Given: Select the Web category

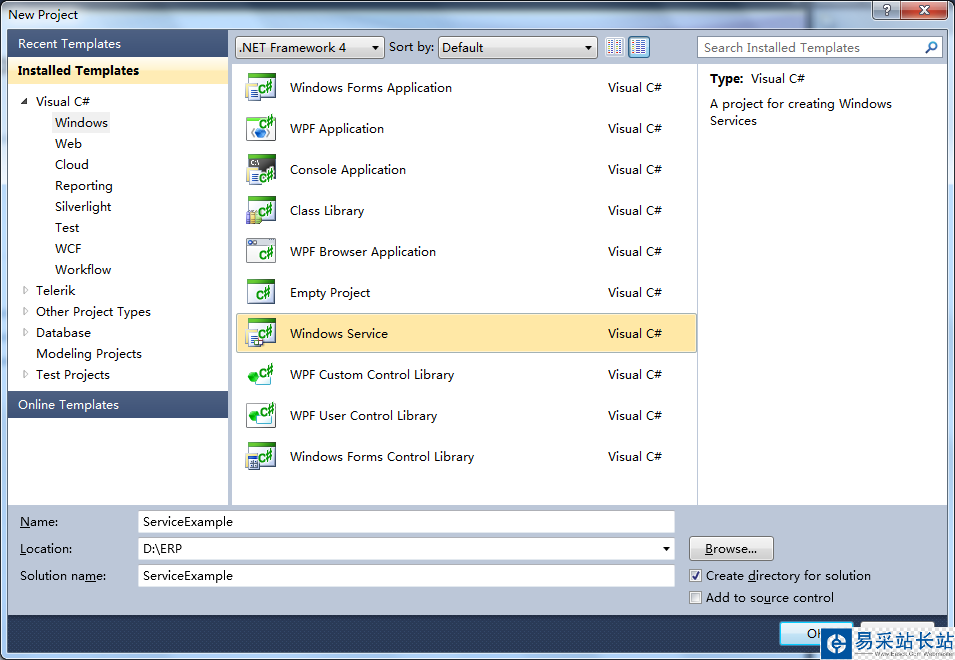Looking at the screenshot, I should point(68,143).
